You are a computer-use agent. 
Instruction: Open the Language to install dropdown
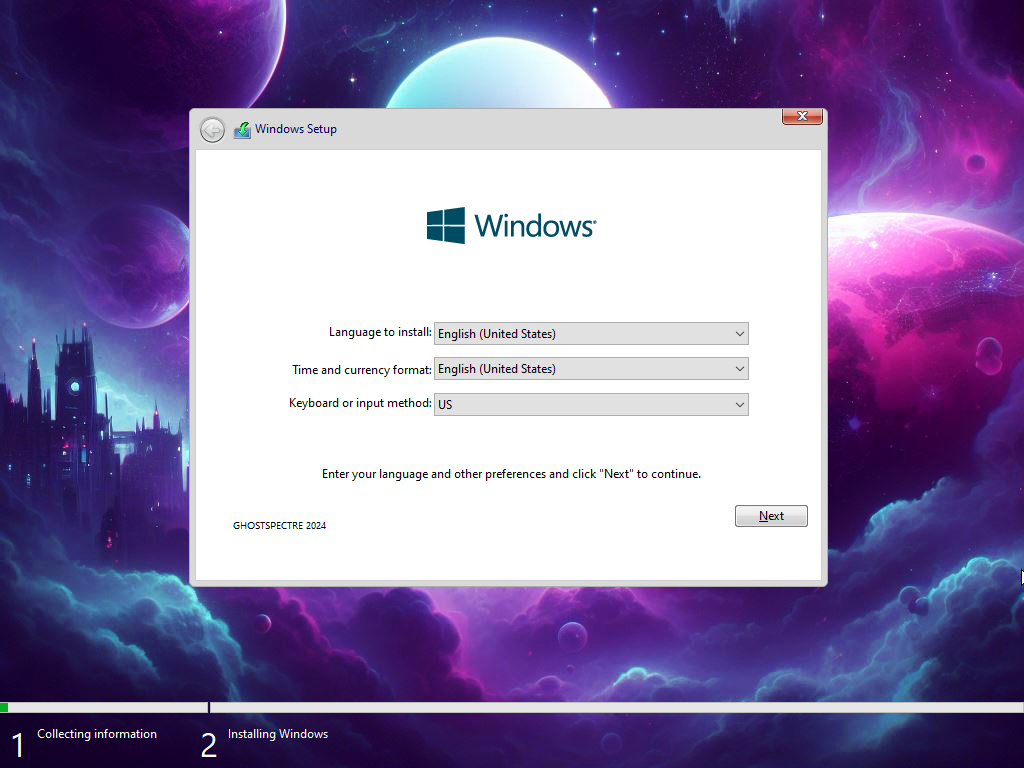591,334
